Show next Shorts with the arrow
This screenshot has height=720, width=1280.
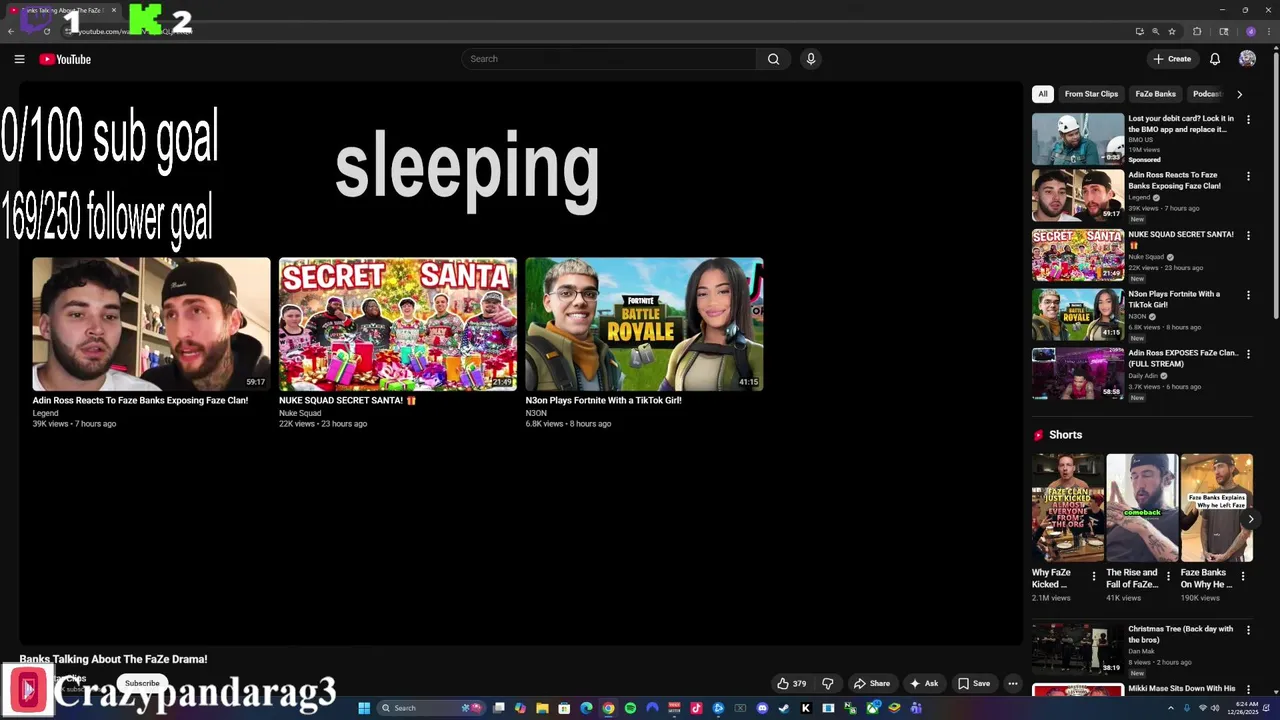1250,519
